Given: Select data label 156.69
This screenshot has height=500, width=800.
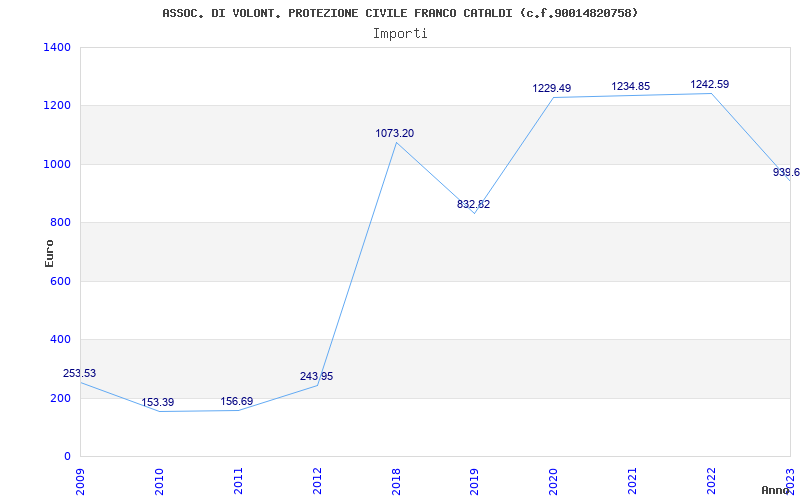Looking at the screenshot, I should pyautogui.click(x=237, y=402).
